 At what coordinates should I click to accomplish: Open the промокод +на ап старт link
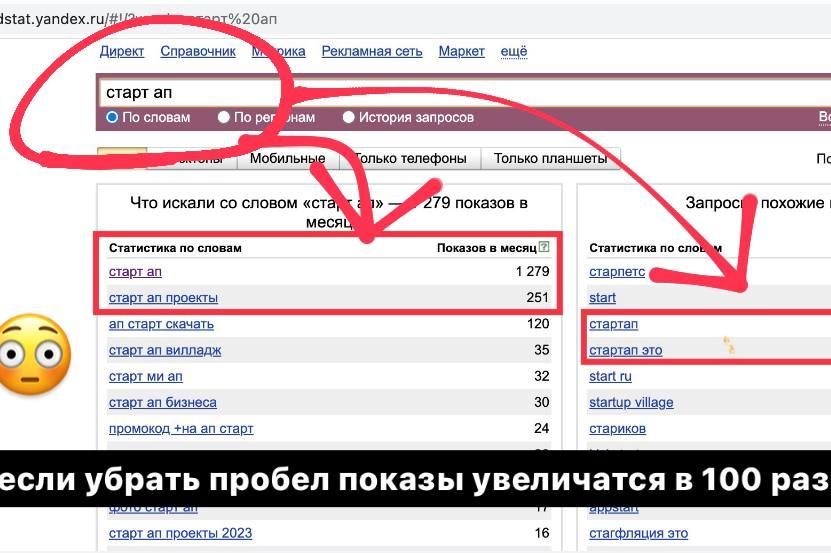[x=181, y=428]
